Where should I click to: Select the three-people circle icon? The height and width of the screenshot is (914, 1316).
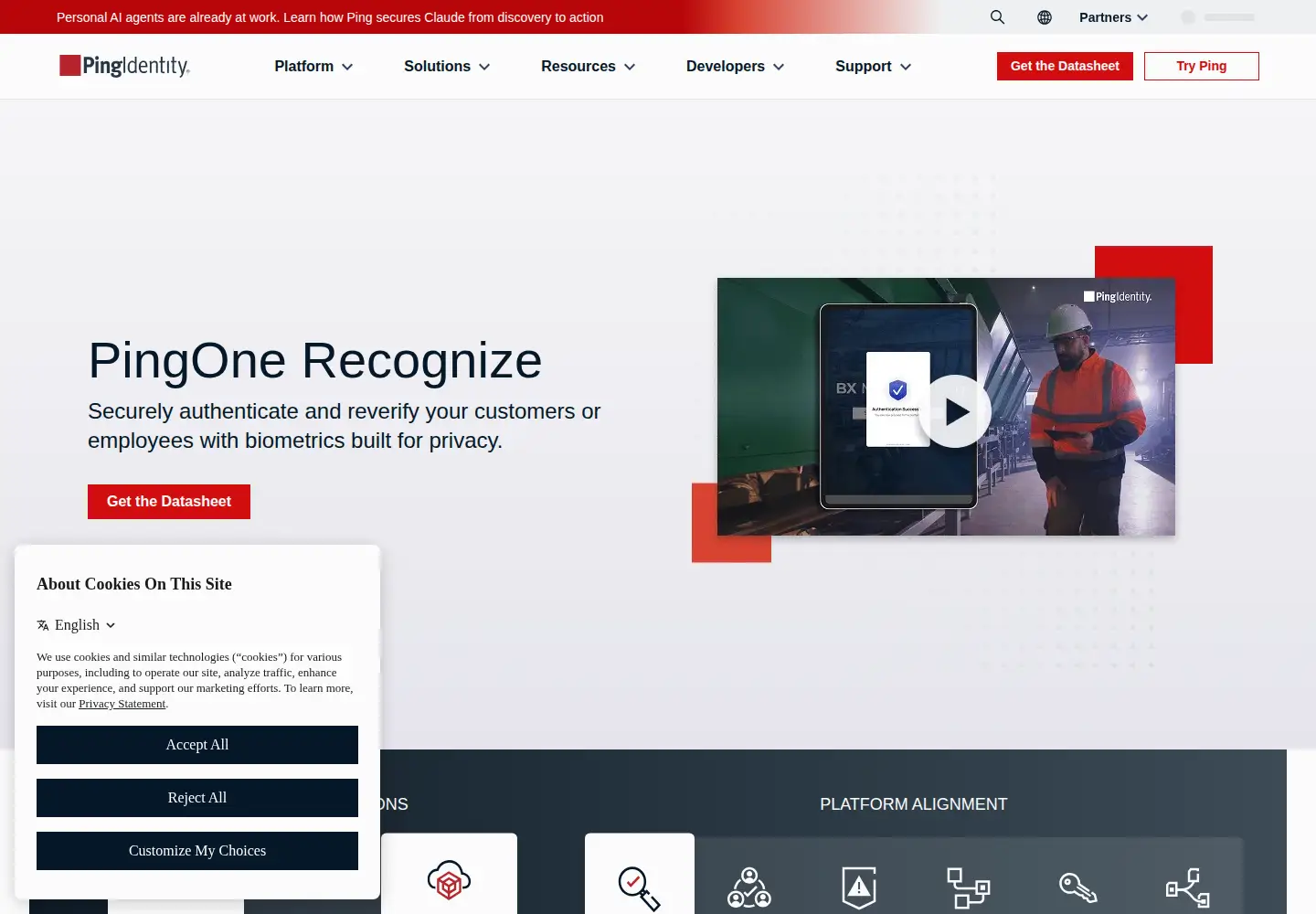749,887
